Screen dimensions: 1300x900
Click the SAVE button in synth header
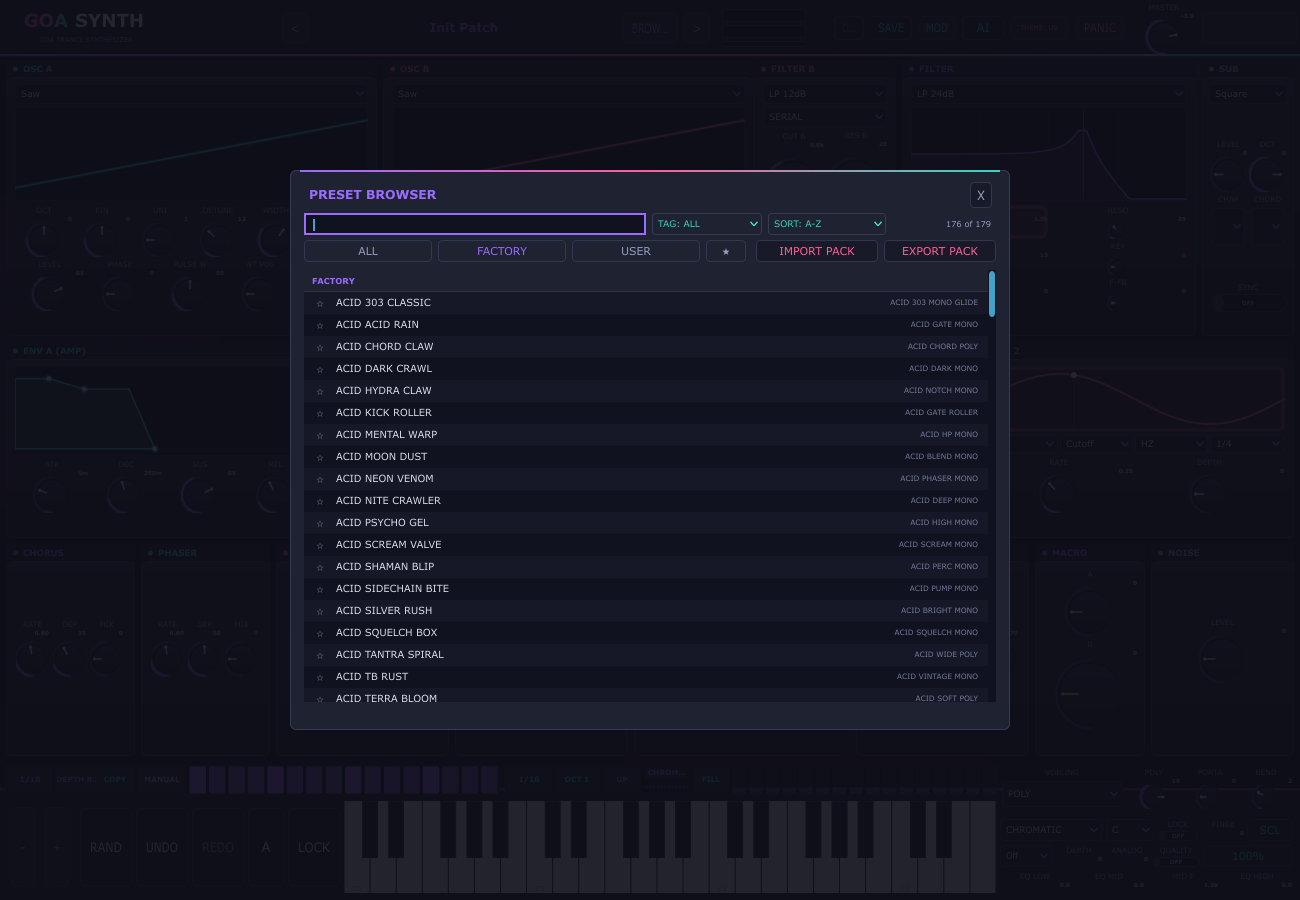(891, 28)
